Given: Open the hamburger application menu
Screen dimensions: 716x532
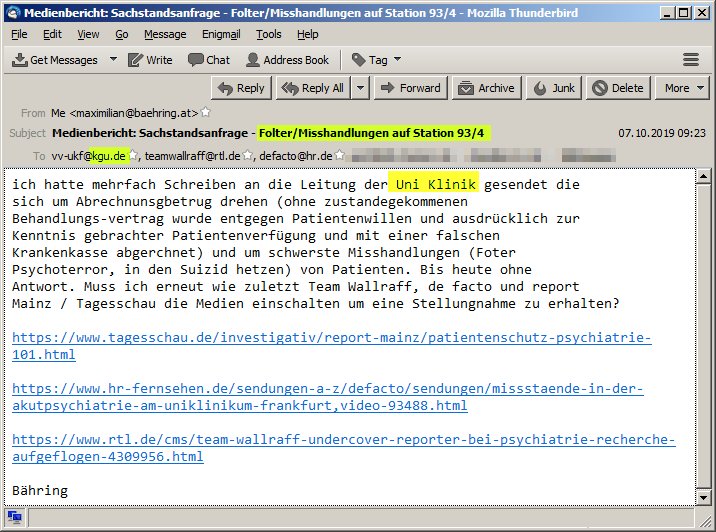Looking at the screenshot, I should click(691, 59).
